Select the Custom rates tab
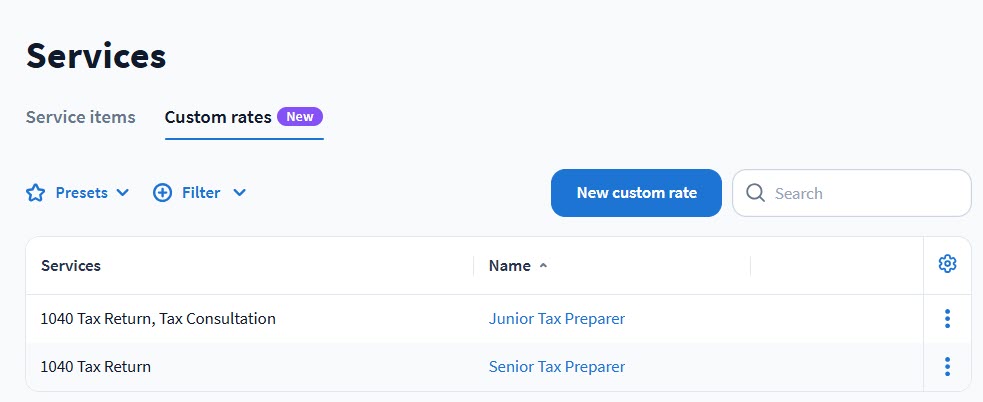 click(x=218, y=117)
